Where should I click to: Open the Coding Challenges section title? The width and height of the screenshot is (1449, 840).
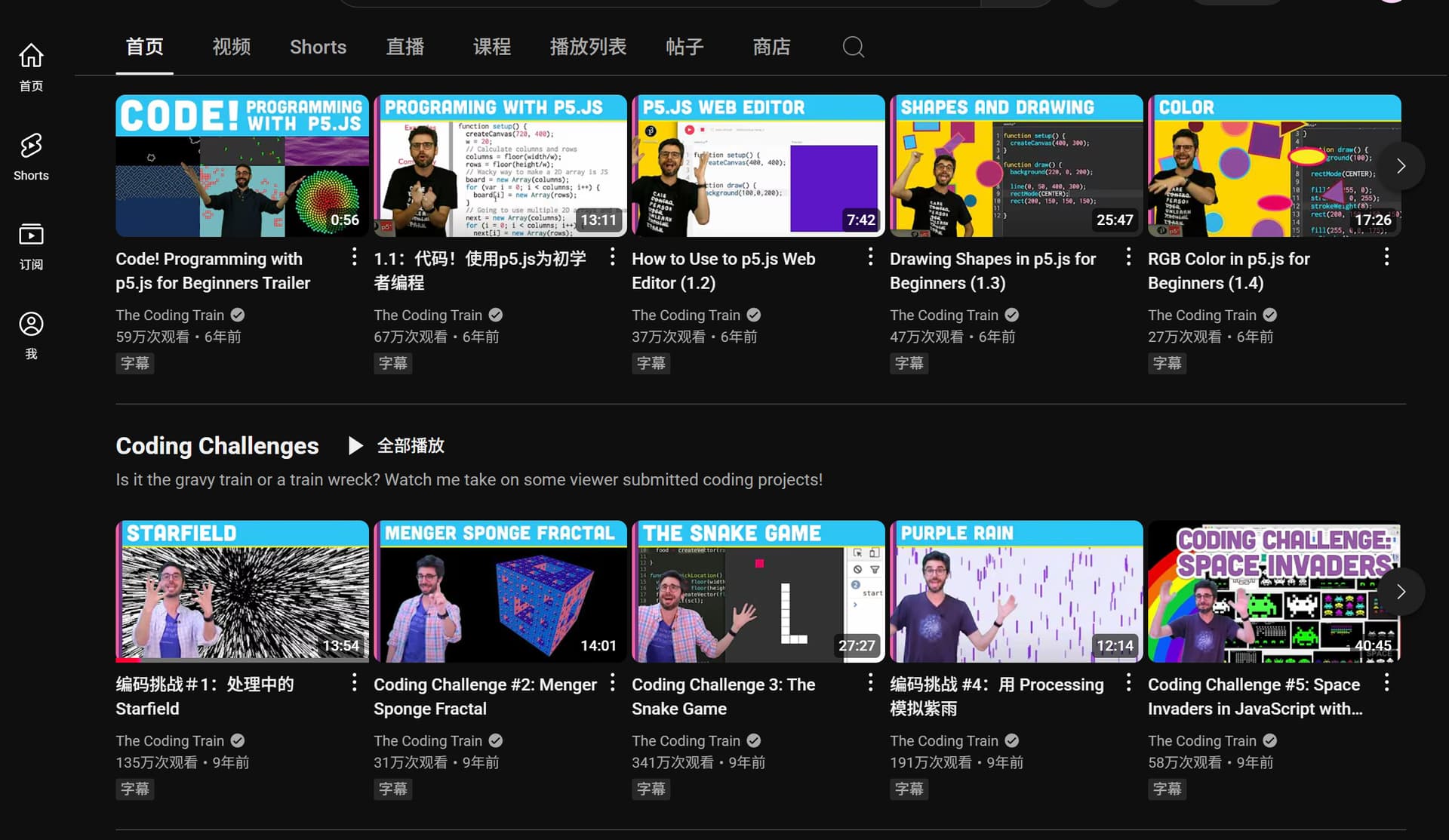[217, 445]
